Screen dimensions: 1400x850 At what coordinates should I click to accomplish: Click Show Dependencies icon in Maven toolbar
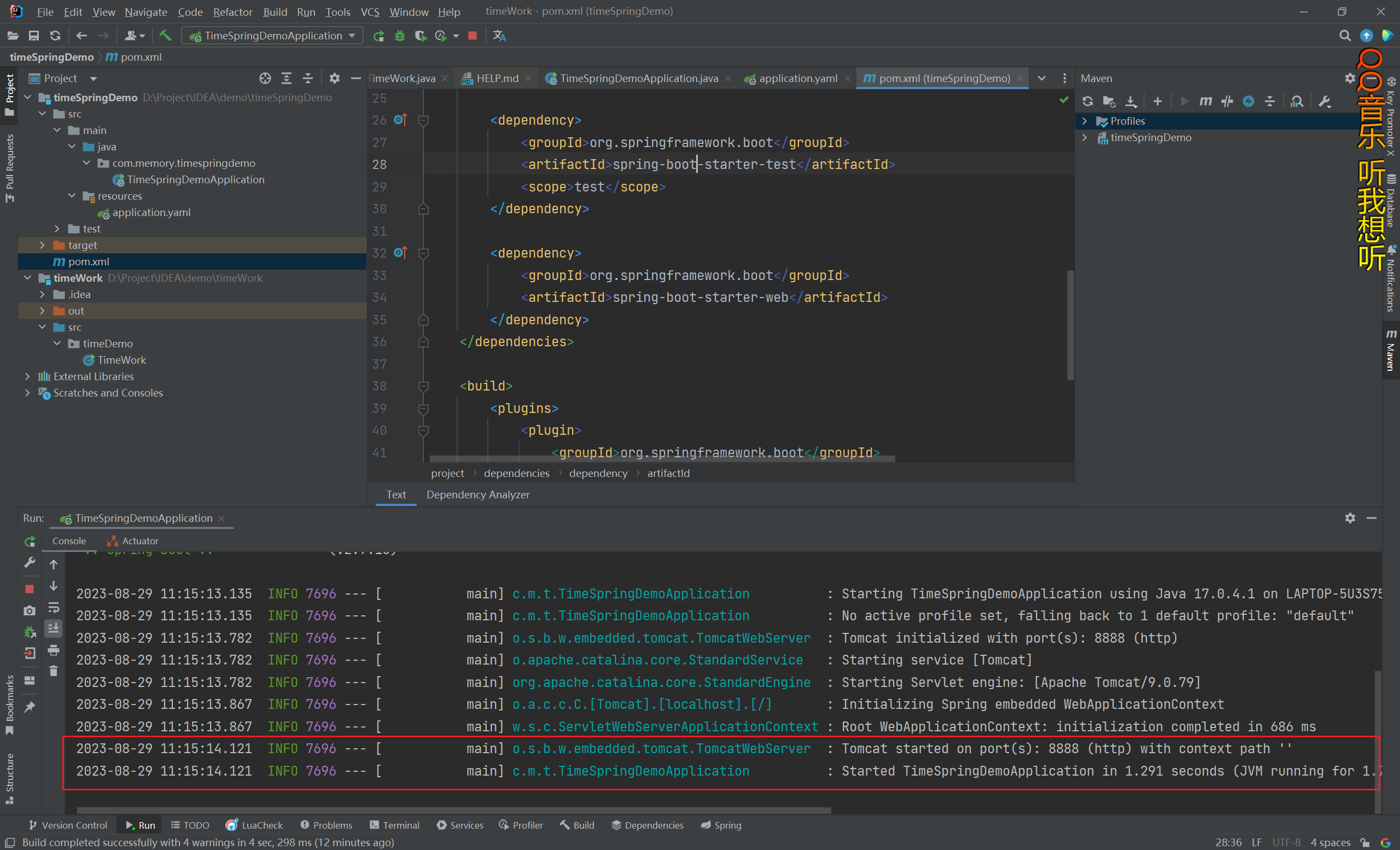[1297, 101]
